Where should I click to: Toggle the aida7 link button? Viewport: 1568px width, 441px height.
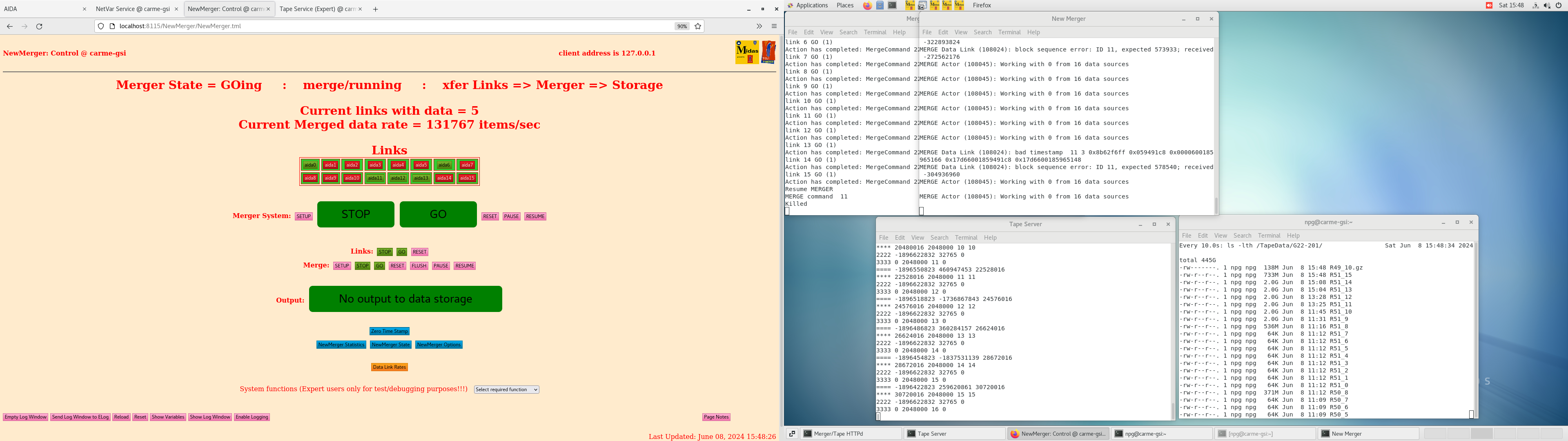coord(467,165)
